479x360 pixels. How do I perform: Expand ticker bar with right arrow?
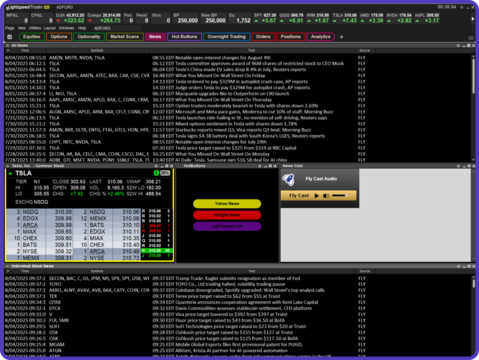[473, 19]
